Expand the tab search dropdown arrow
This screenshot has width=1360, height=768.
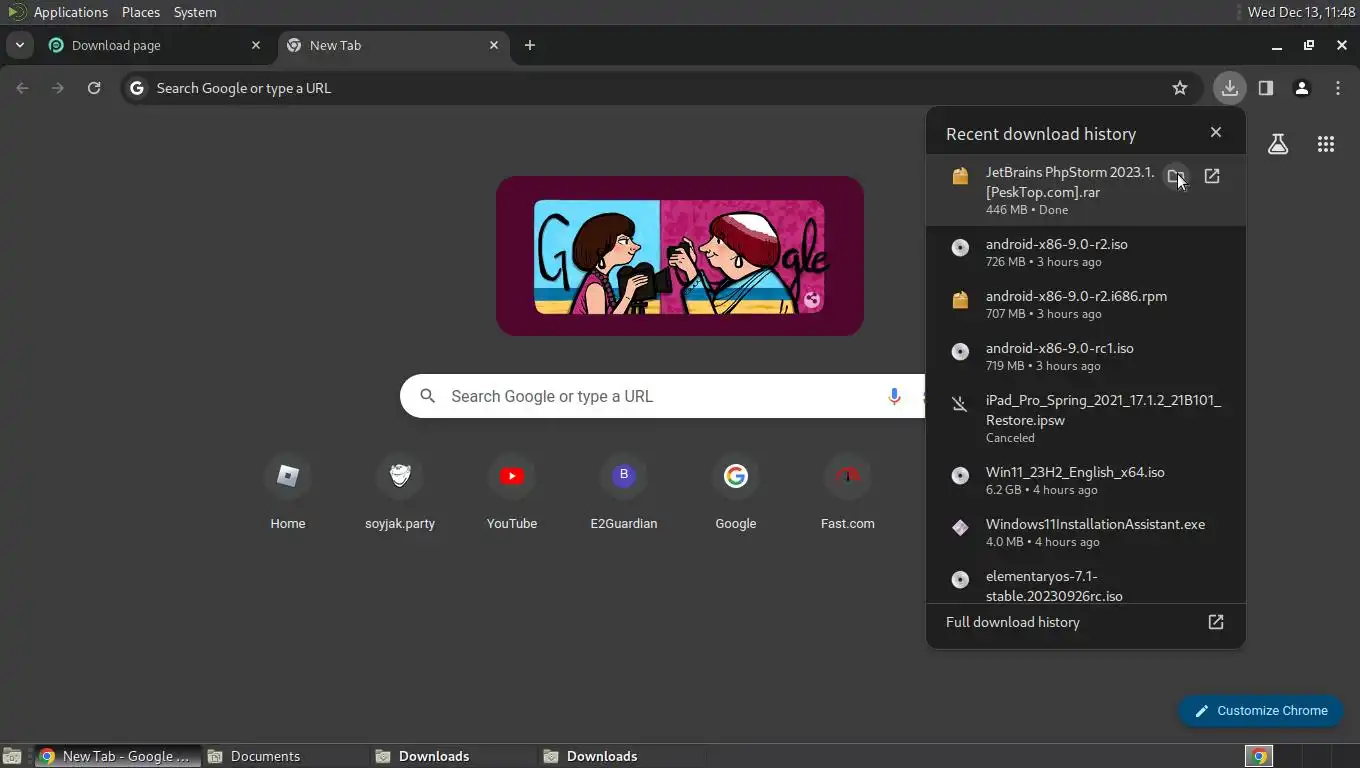pyautogui.click(x=19, y=45)
